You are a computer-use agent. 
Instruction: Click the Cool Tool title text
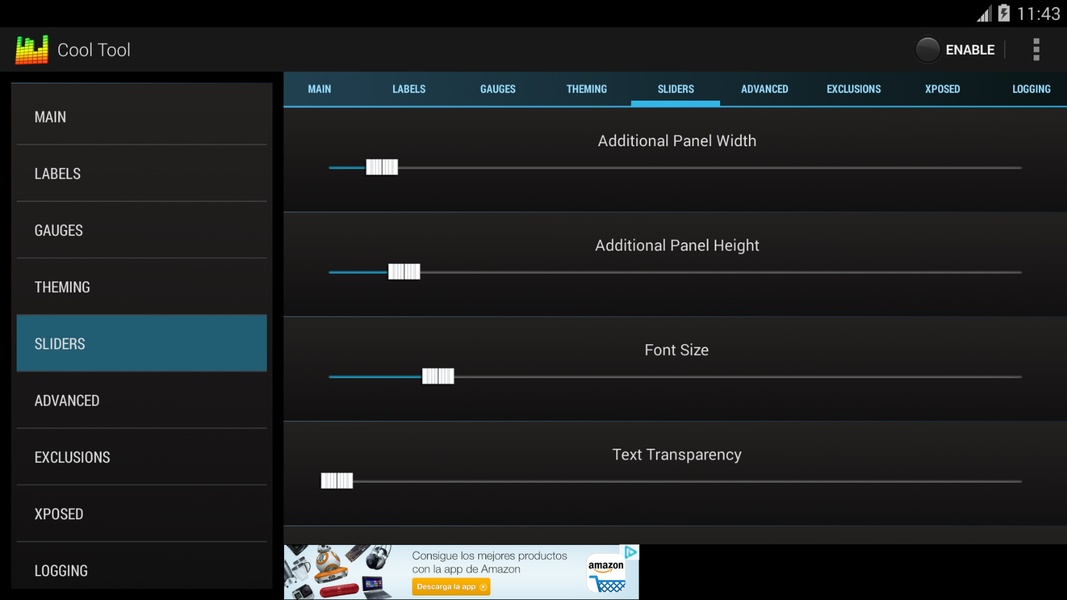94,50
